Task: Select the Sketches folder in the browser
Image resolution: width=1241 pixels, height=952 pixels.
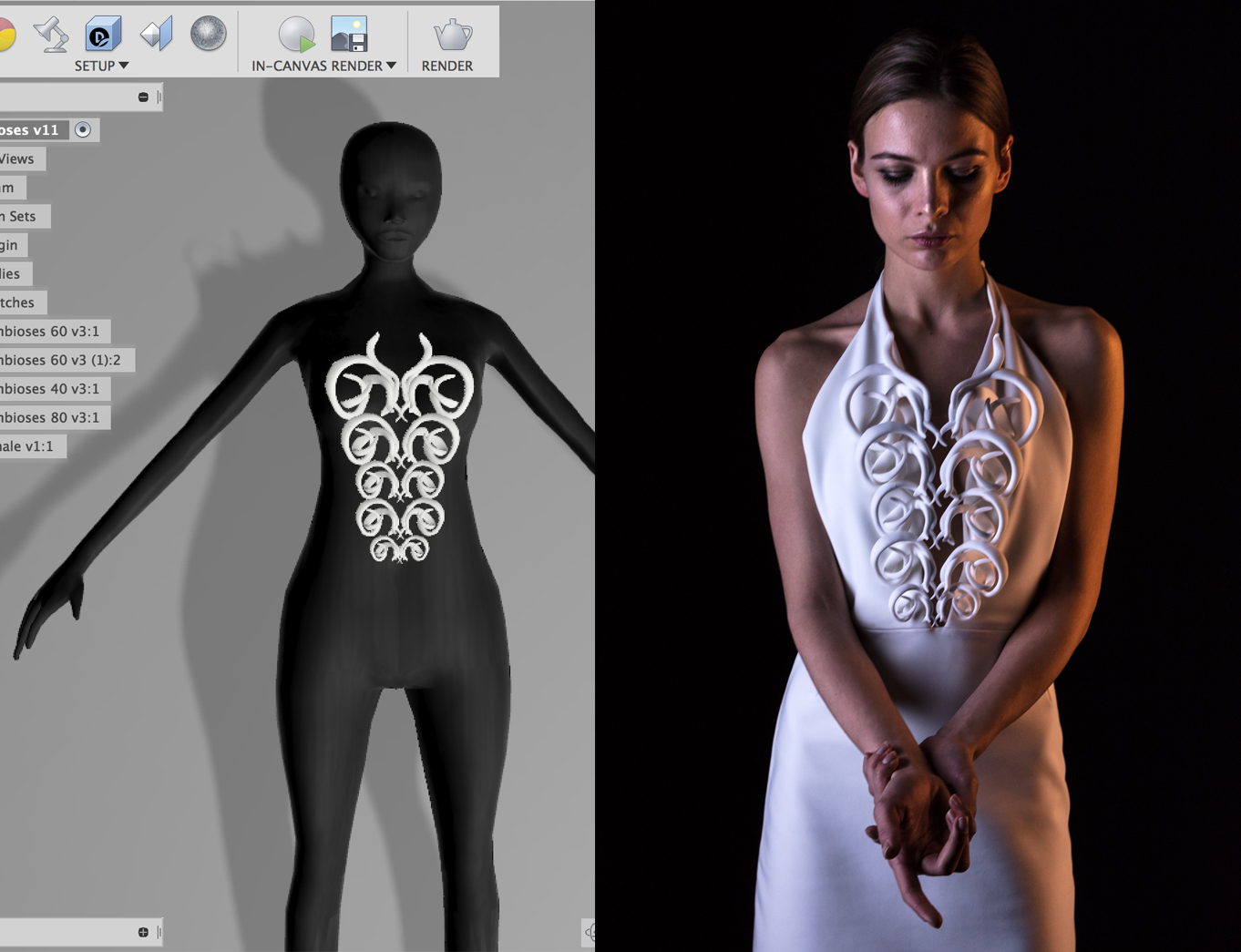Action: tap(18, 302)
